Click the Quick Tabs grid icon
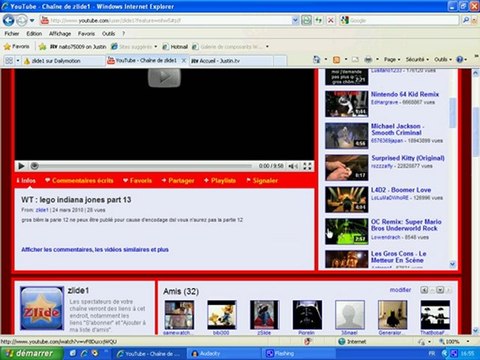 9,61
